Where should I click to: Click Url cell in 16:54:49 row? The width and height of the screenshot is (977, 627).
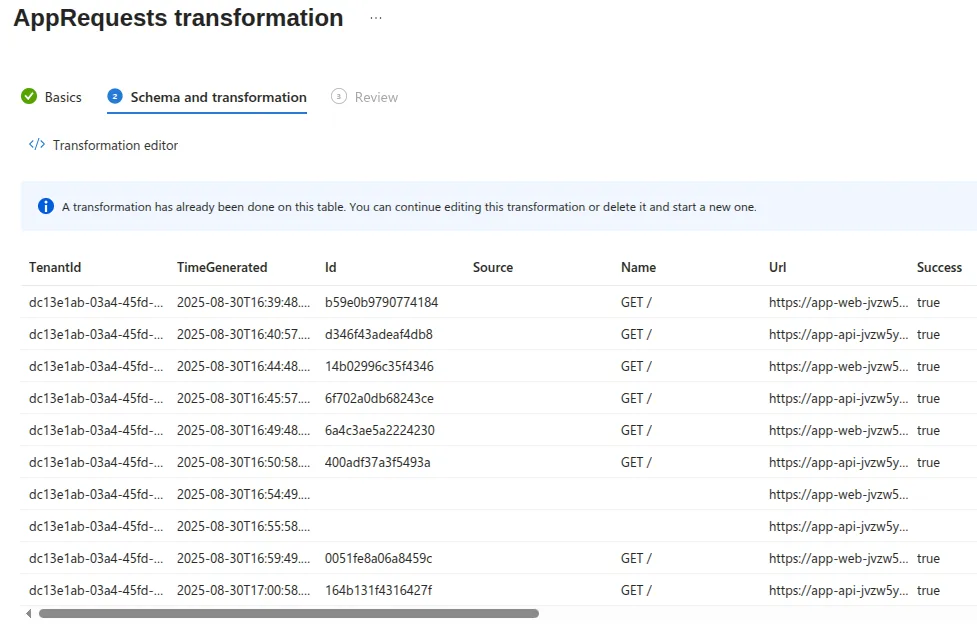click(839, 494)
